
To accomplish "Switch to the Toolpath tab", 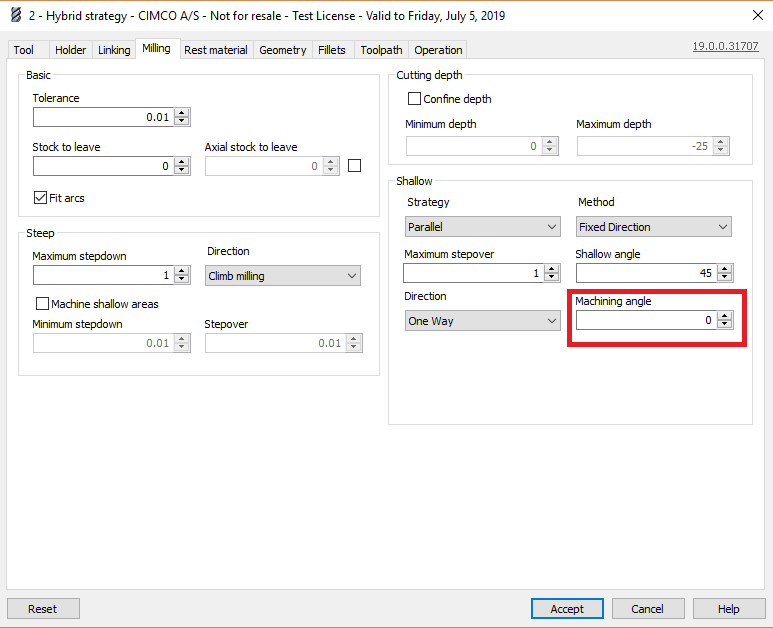I will click(381, 50).
